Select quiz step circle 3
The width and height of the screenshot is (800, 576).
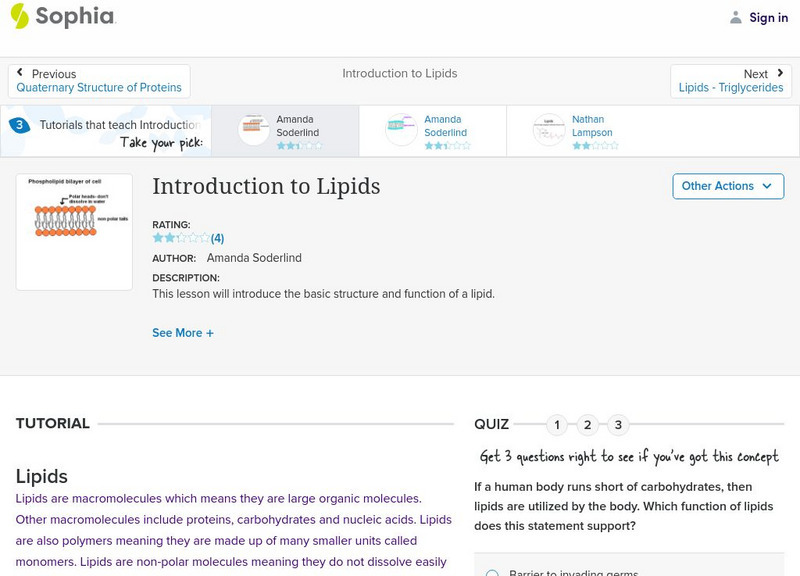[617, 424]
